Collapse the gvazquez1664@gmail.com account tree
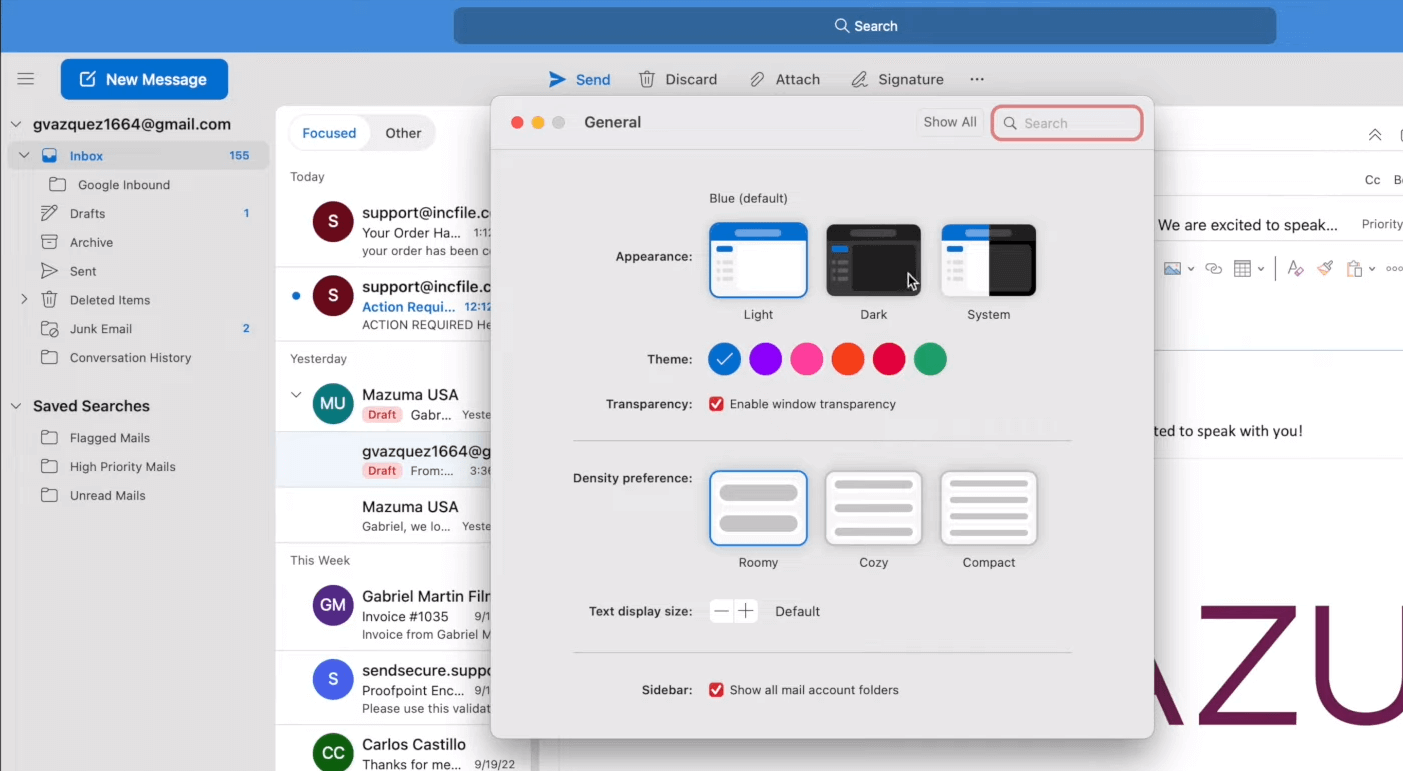 (x=16, y=125)
